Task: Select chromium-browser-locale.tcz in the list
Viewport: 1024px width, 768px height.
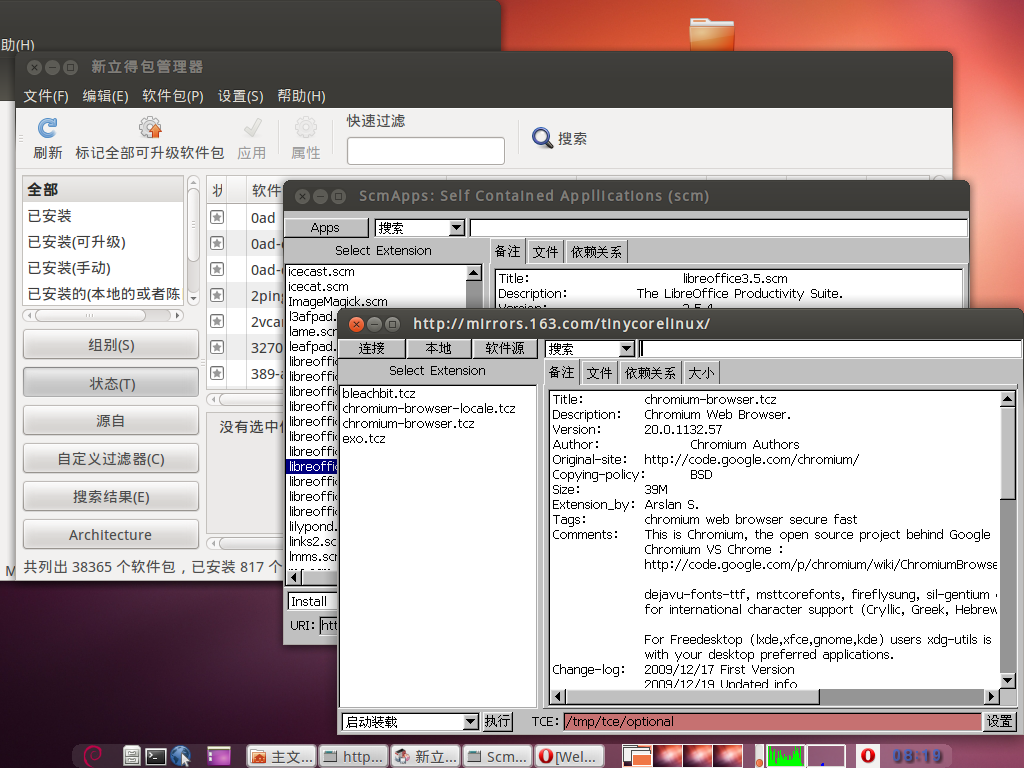Action: tap(429, 408)
